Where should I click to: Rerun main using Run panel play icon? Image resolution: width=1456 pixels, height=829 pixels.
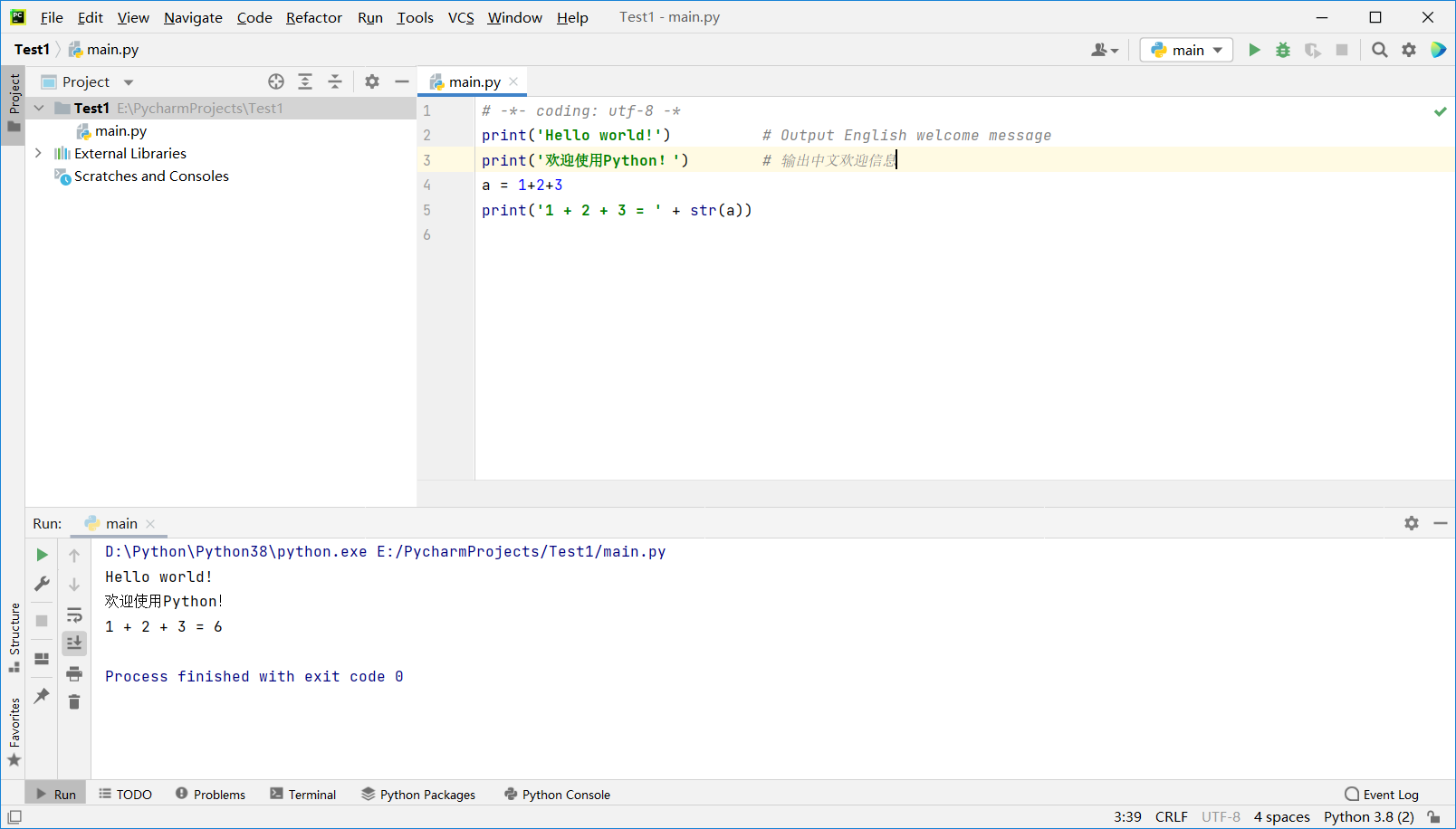42,555
